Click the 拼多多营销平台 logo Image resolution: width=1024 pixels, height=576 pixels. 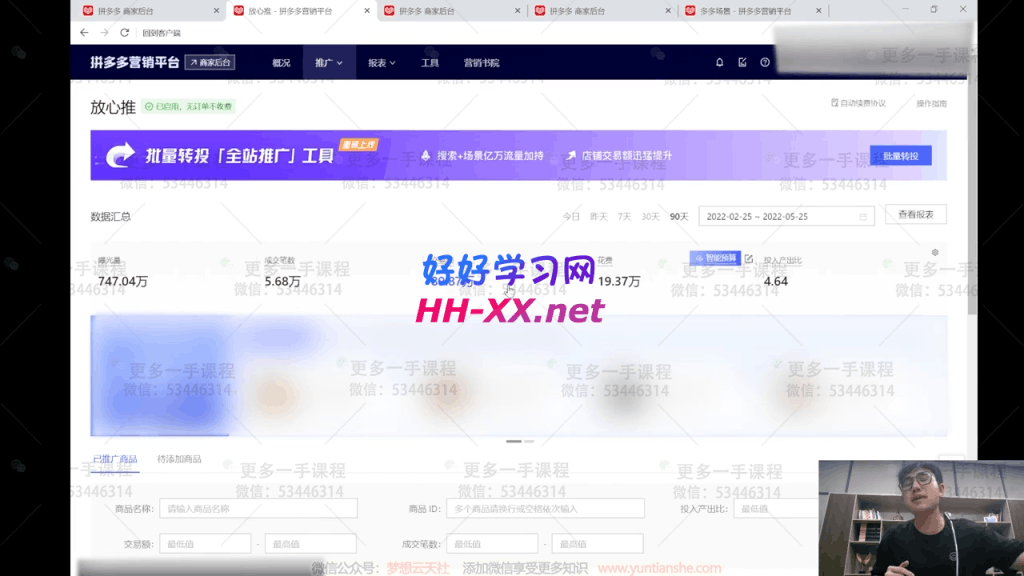[x=135, y=63]
